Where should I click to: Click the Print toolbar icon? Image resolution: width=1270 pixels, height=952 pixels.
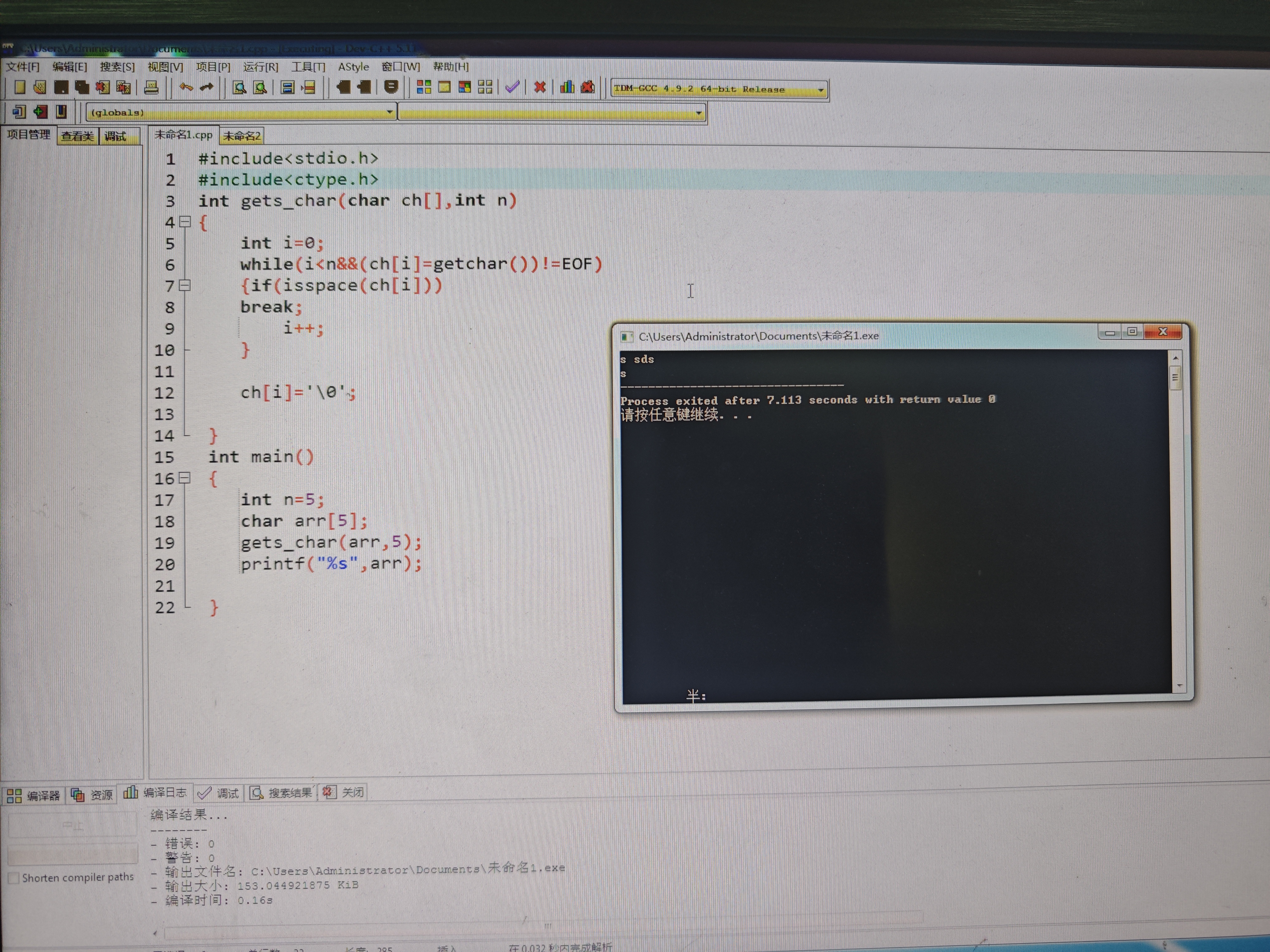151,87
